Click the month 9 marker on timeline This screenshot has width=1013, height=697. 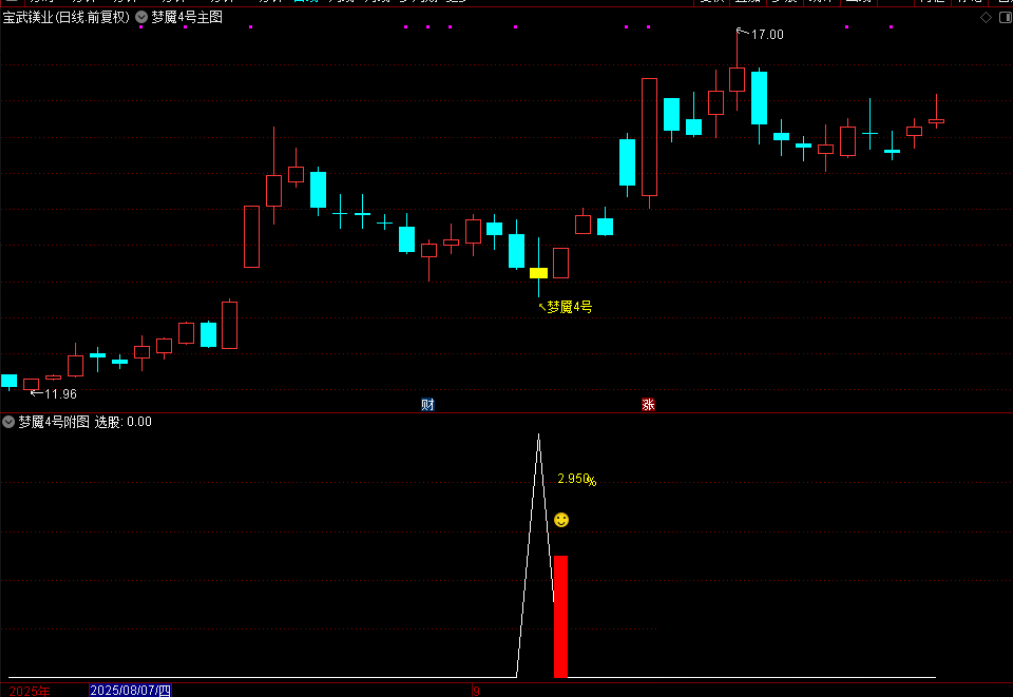tap(476, 691)
